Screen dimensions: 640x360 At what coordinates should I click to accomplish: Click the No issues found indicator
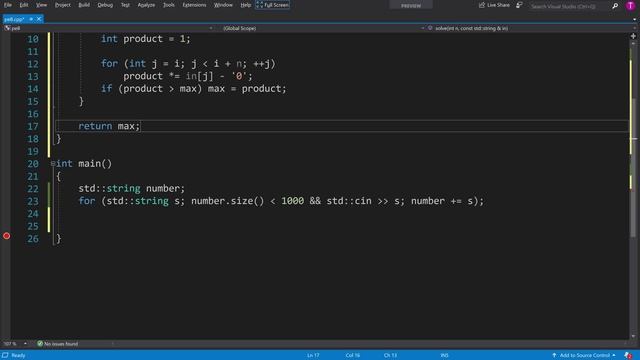[x=58, y=344]
